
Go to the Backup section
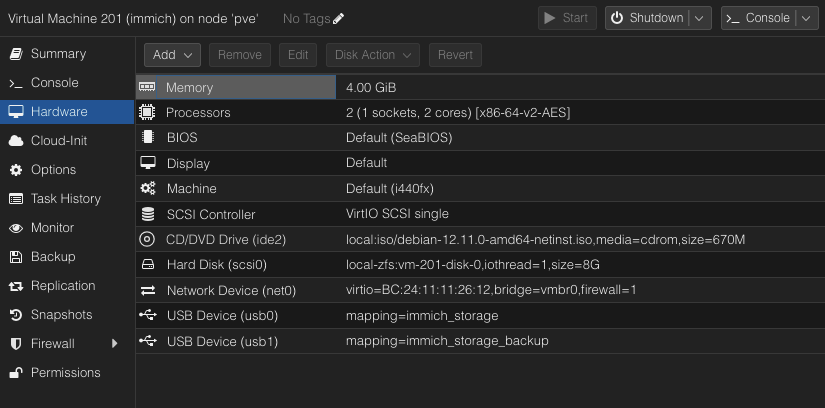[53, 257]
